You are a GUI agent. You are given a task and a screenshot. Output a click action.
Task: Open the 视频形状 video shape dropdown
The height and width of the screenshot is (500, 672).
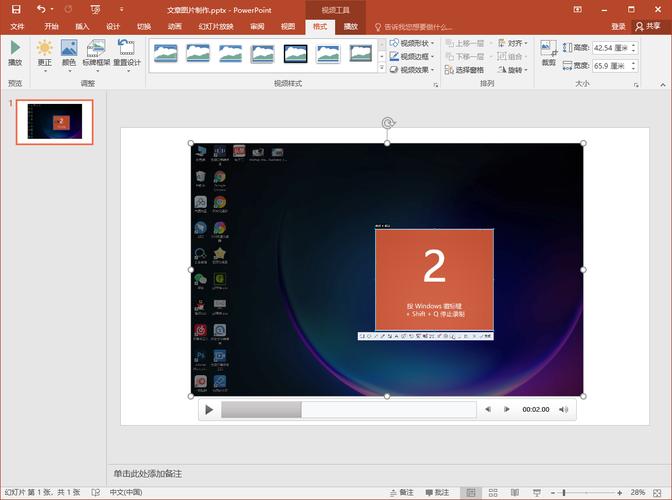[412, 43]
